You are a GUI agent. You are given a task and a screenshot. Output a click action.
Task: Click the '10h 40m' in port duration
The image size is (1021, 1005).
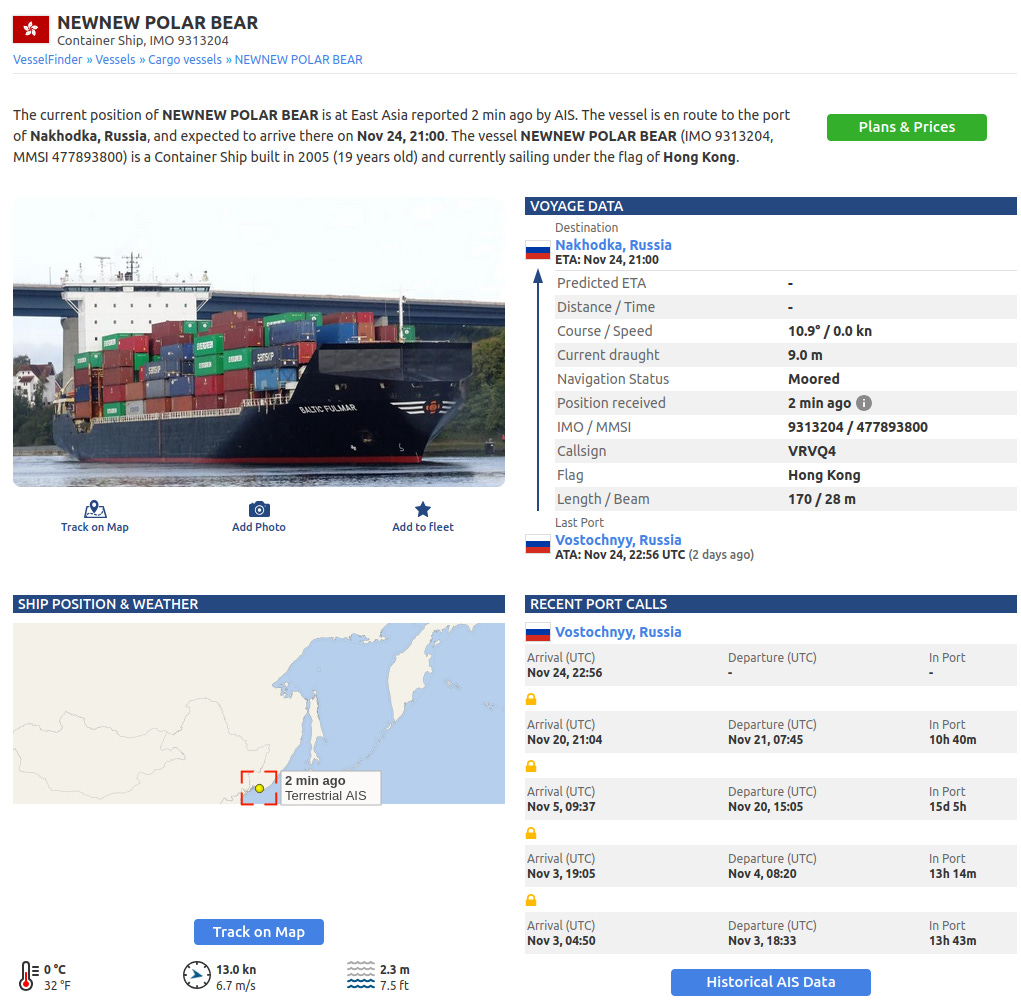pos(952,740)
